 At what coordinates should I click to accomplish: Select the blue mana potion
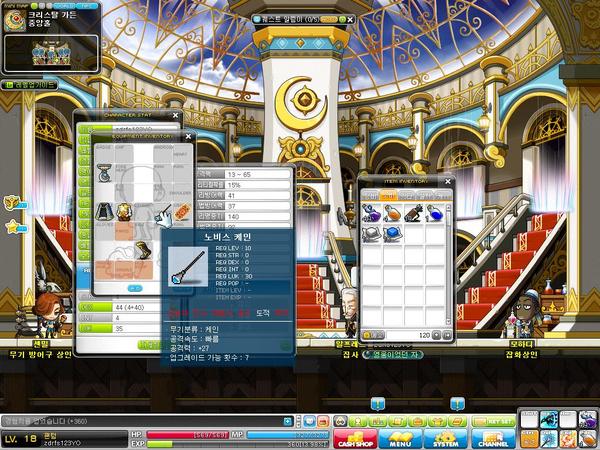(x=435, y=213)
